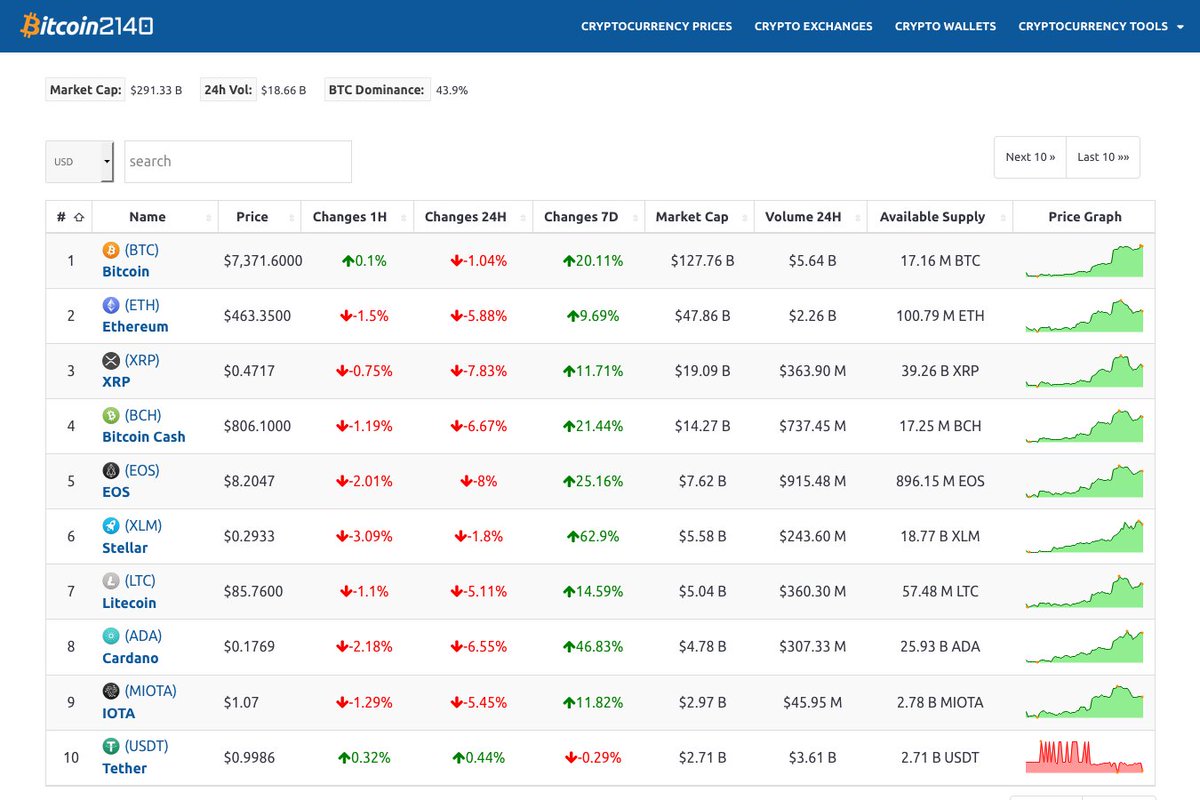Go to the Next 10 page

[x=1030, y=157]
